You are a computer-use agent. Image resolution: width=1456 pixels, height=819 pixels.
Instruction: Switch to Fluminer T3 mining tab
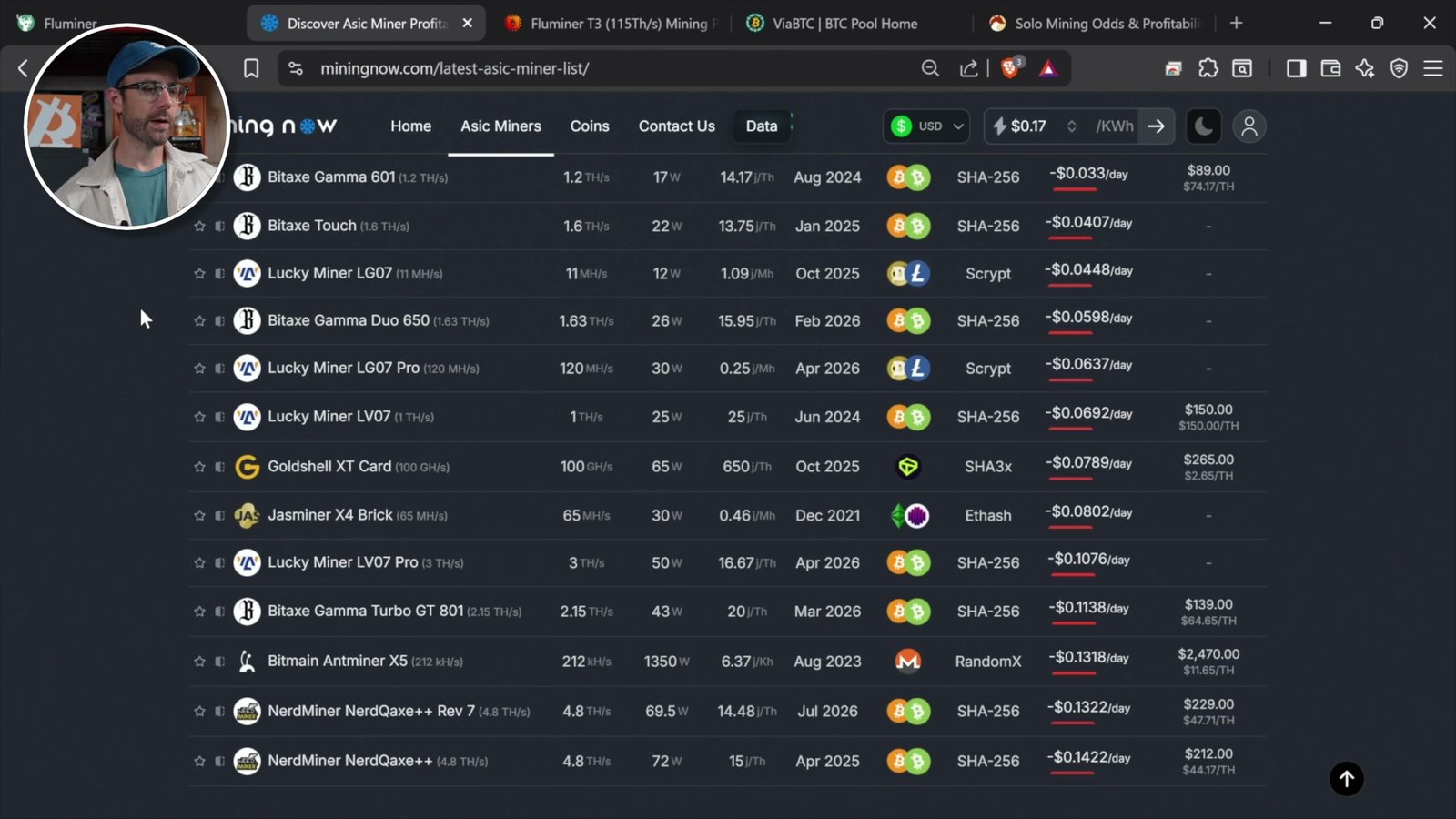pos(610,24)
